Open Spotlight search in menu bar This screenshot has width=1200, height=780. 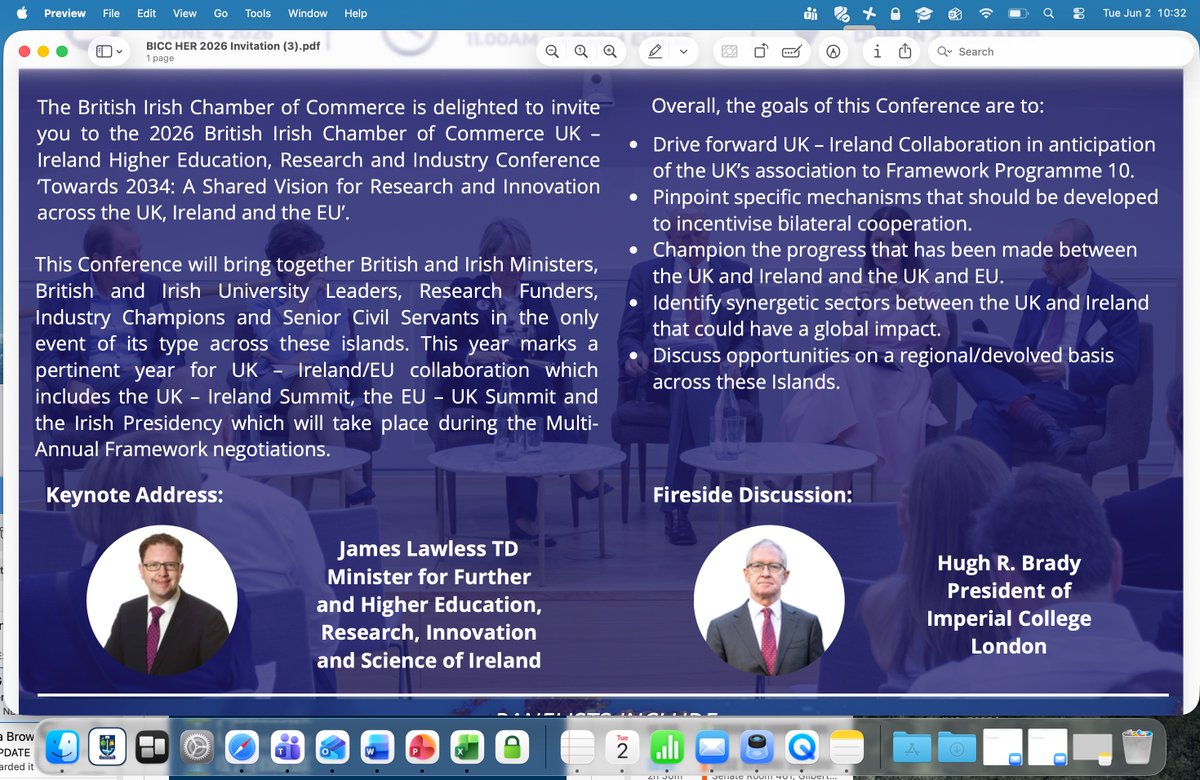pos(1048,13)
